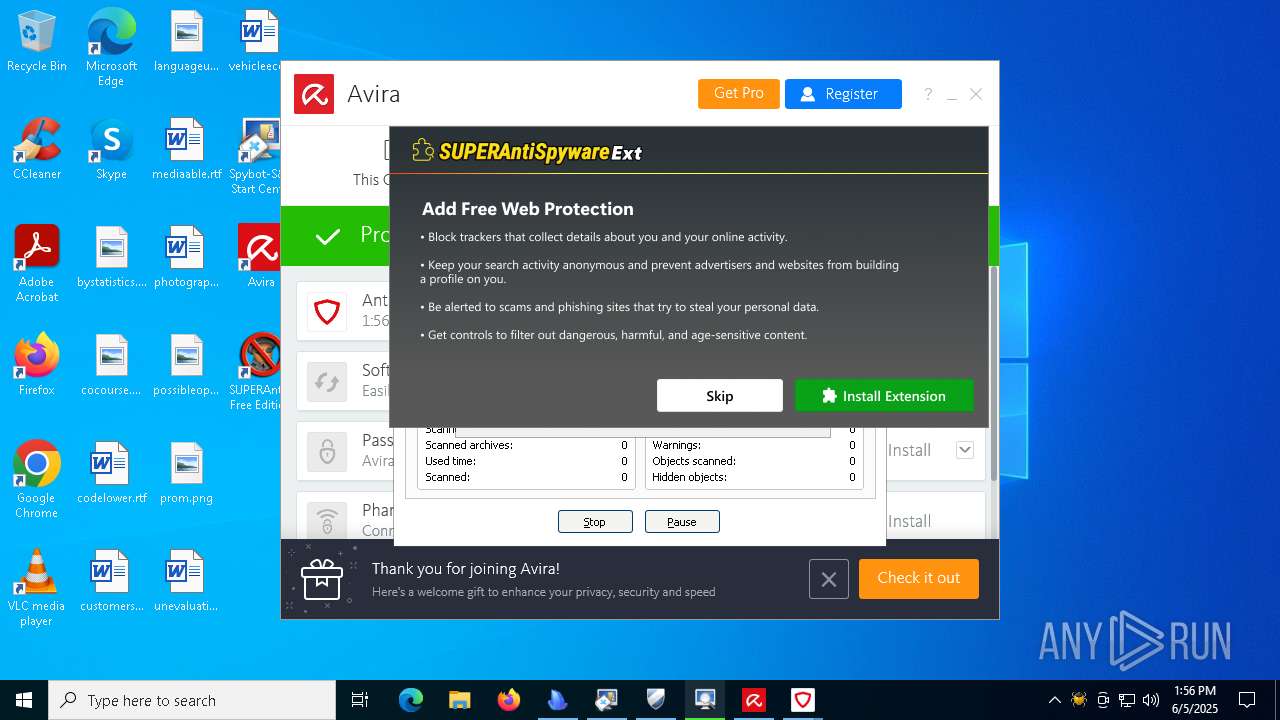
Task: Open CCleaner desktop shortcut
Action: [x=37, y=149]
